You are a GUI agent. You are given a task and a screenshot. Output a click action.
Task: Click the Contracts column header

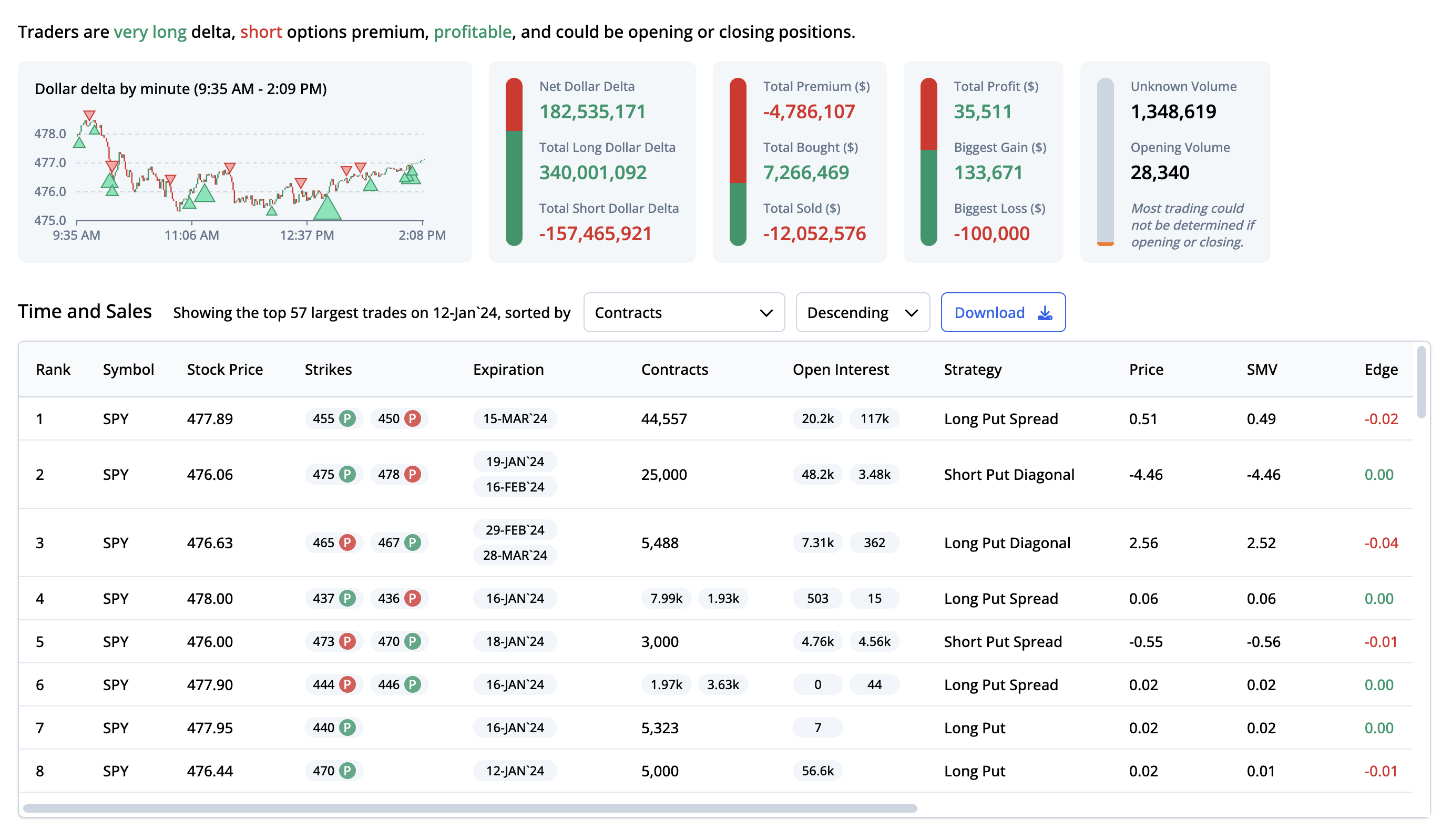point(674,370)
